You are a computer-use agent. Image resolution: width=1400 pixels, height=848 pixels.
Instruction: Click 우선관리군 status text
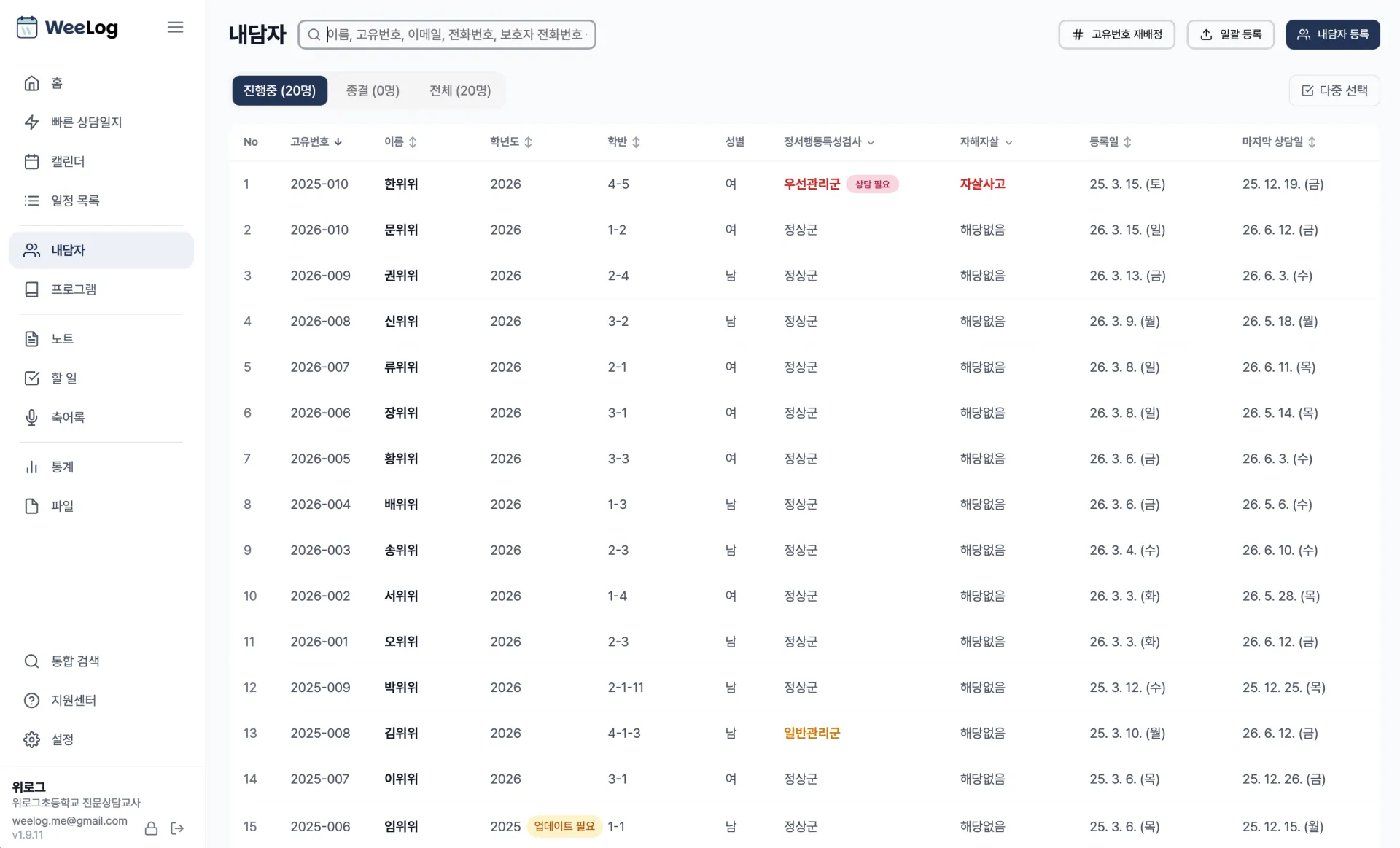click(x=812, y=184)
